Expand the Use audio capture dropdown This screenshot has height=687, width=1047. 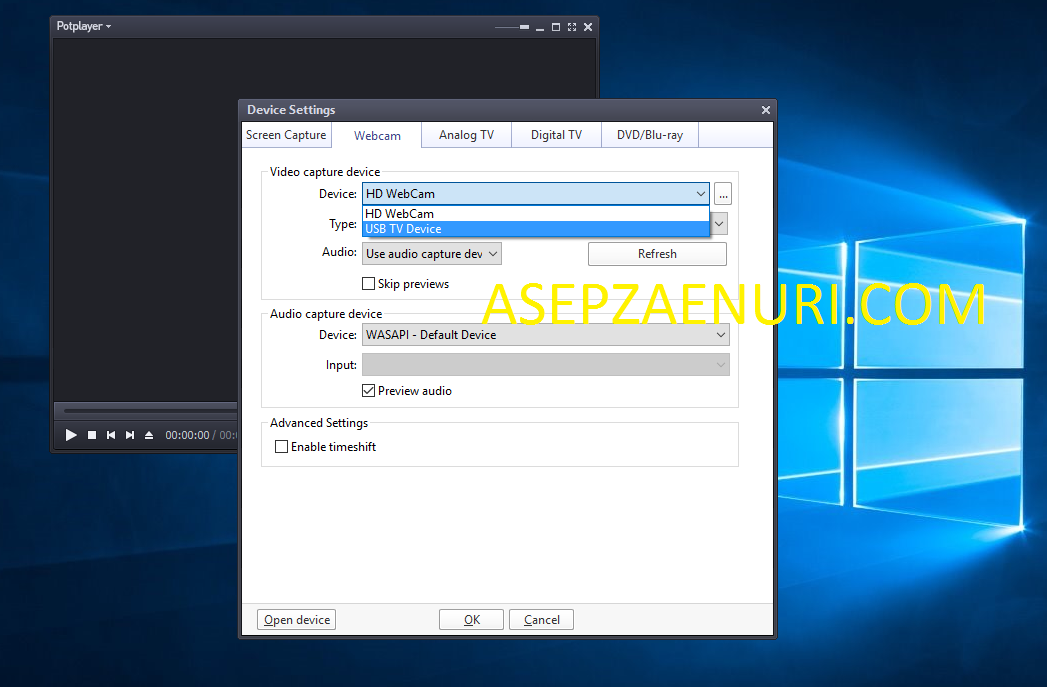[491, 253]
